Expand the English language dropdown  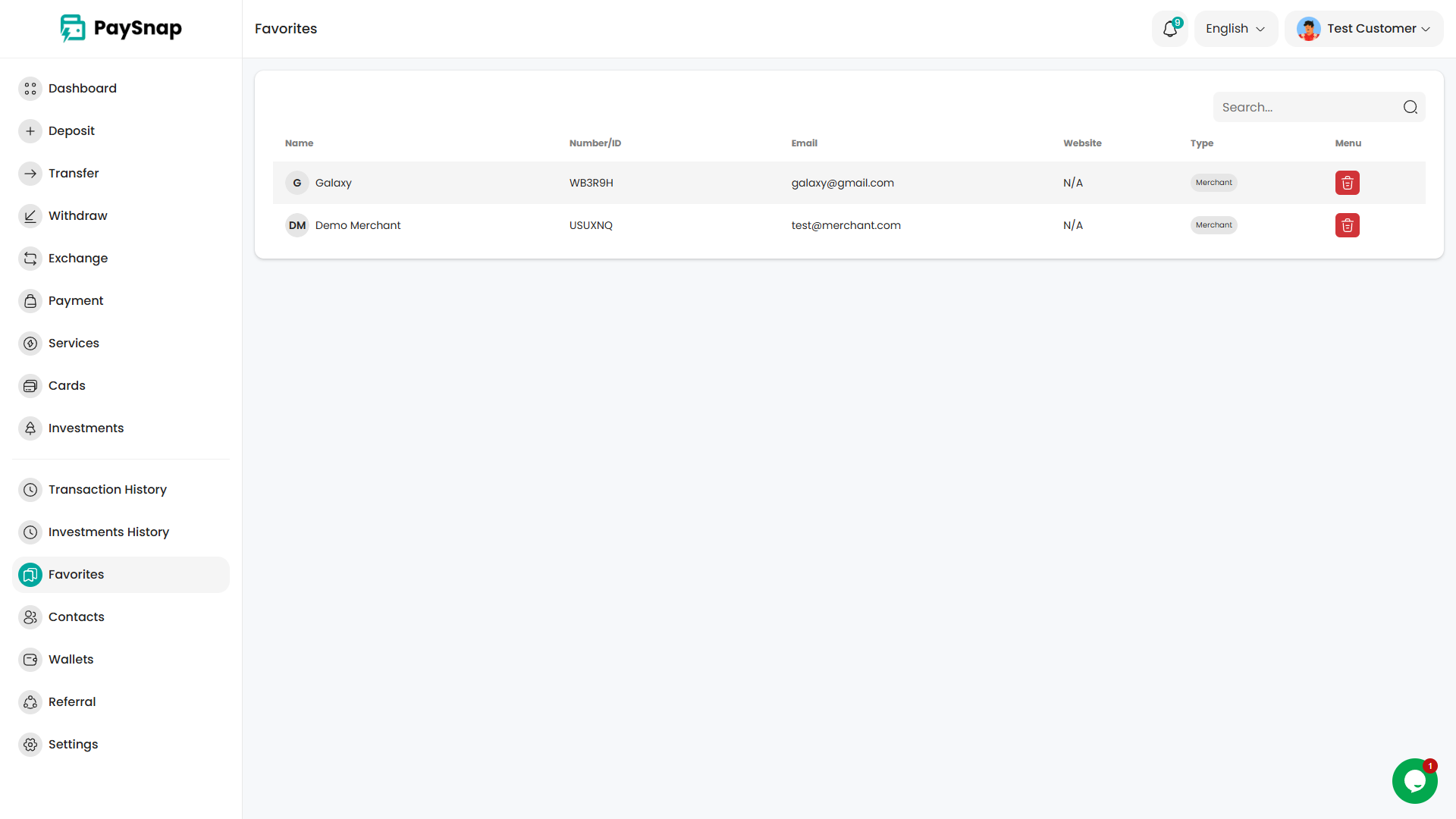[1235, 29]
